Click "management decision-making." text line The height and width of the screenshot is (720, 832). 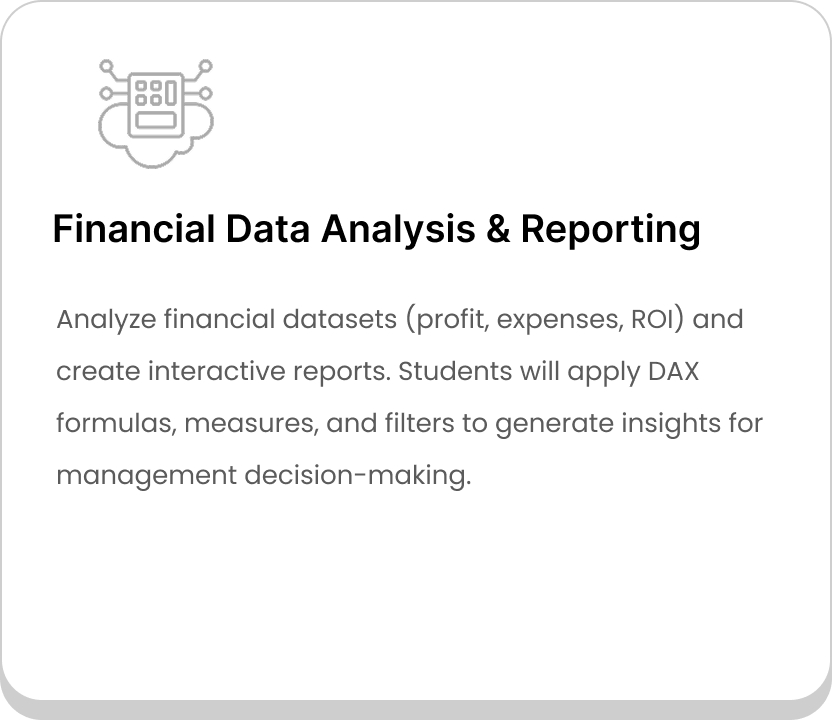264,475
